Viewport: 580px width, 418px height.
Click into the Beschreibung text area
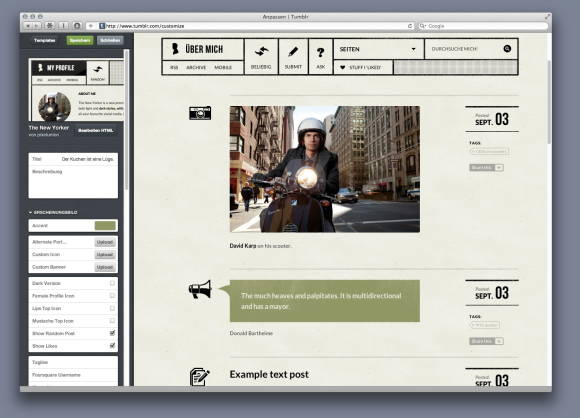(x=73, y=182)
